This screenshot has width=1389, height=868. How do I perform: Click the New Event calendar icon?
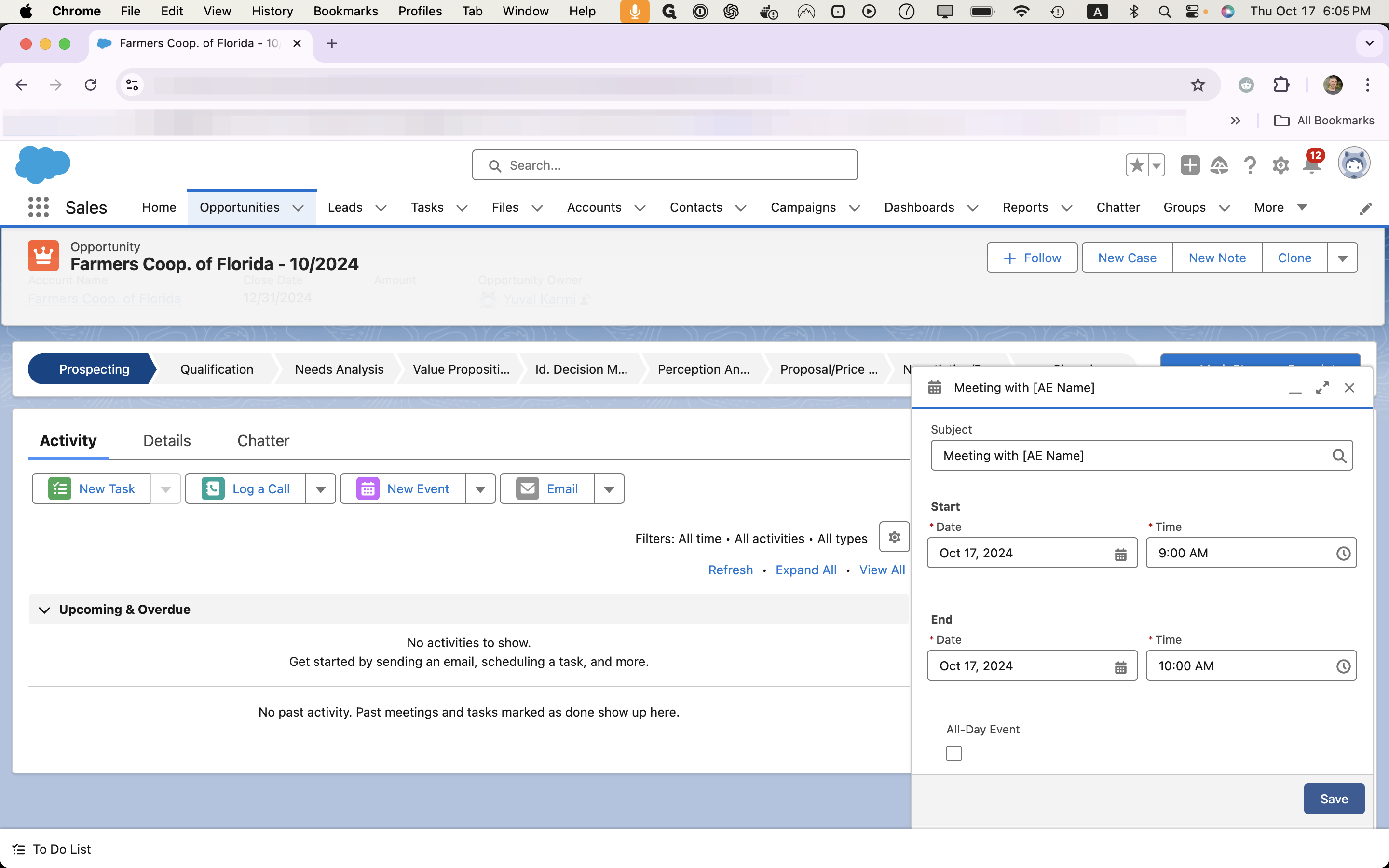[369, 489]
